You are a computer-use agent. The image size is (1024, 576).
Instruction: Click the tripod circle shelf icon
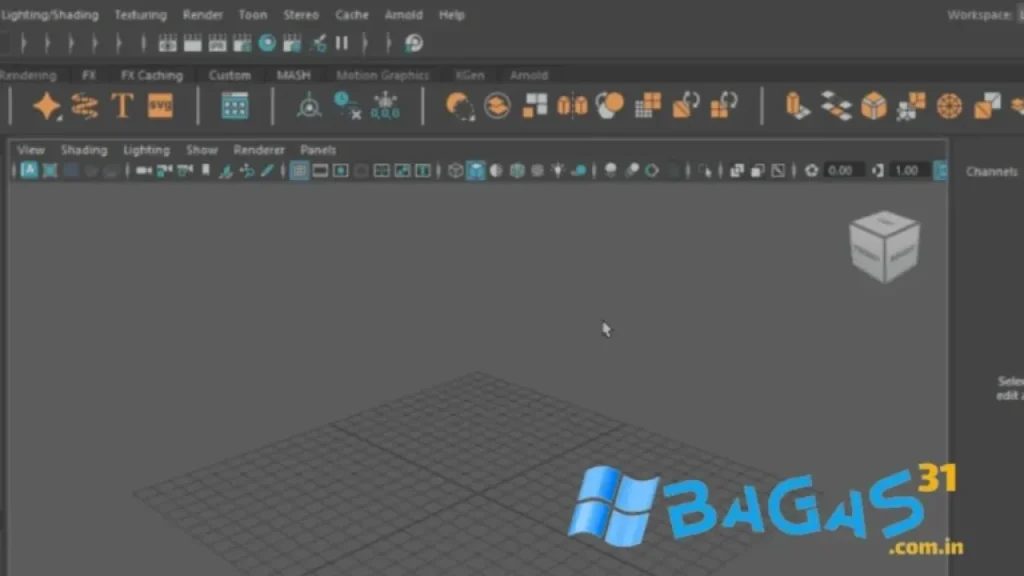pyautogui.click(x=309, y=105)
